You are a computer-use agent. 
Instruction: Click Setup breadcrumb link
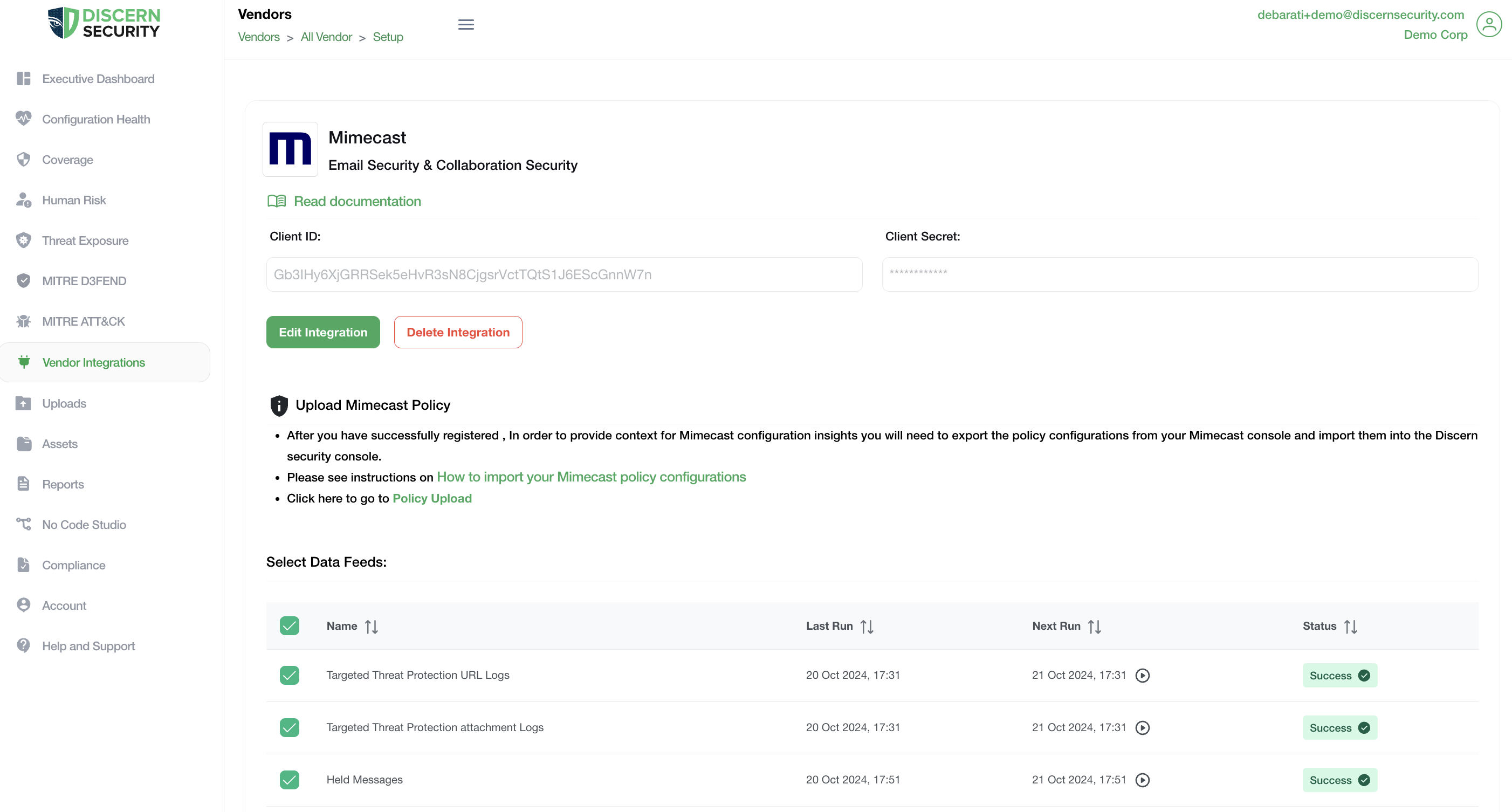[388, 37]
